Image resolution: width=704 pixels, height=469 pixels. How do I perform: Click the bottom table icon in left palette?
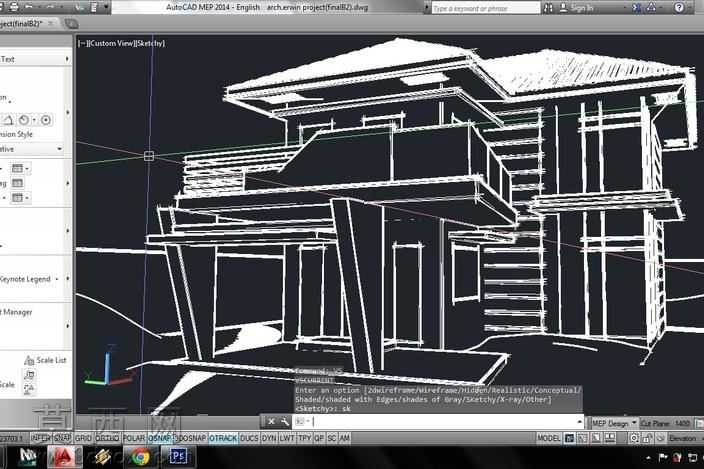[17, 197]
